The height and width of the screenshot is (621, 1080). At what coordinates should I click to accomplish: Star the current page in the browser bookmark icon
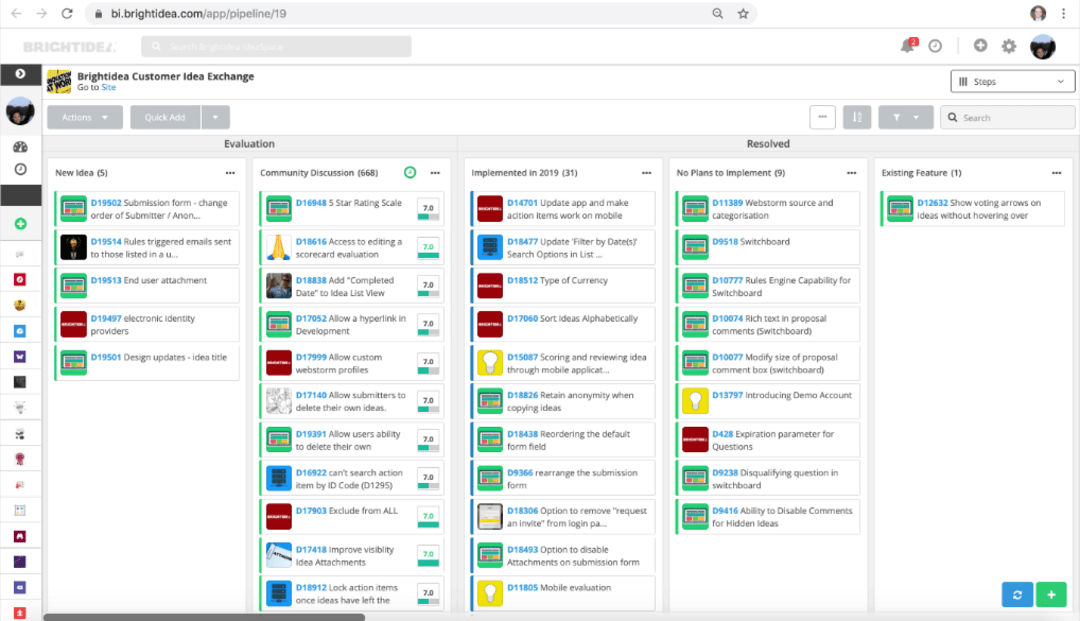[742, 13]
